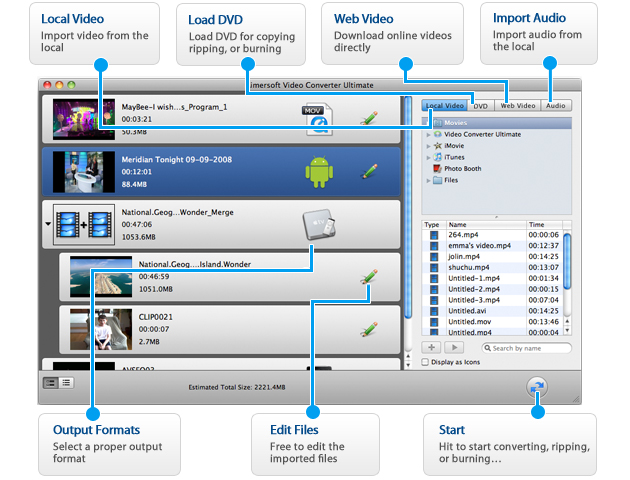This screenshot has height=480, width=630.
Task: Edit National.Geog Island.Wonder clip with pencil icon
Action: [x=369, y=277]
